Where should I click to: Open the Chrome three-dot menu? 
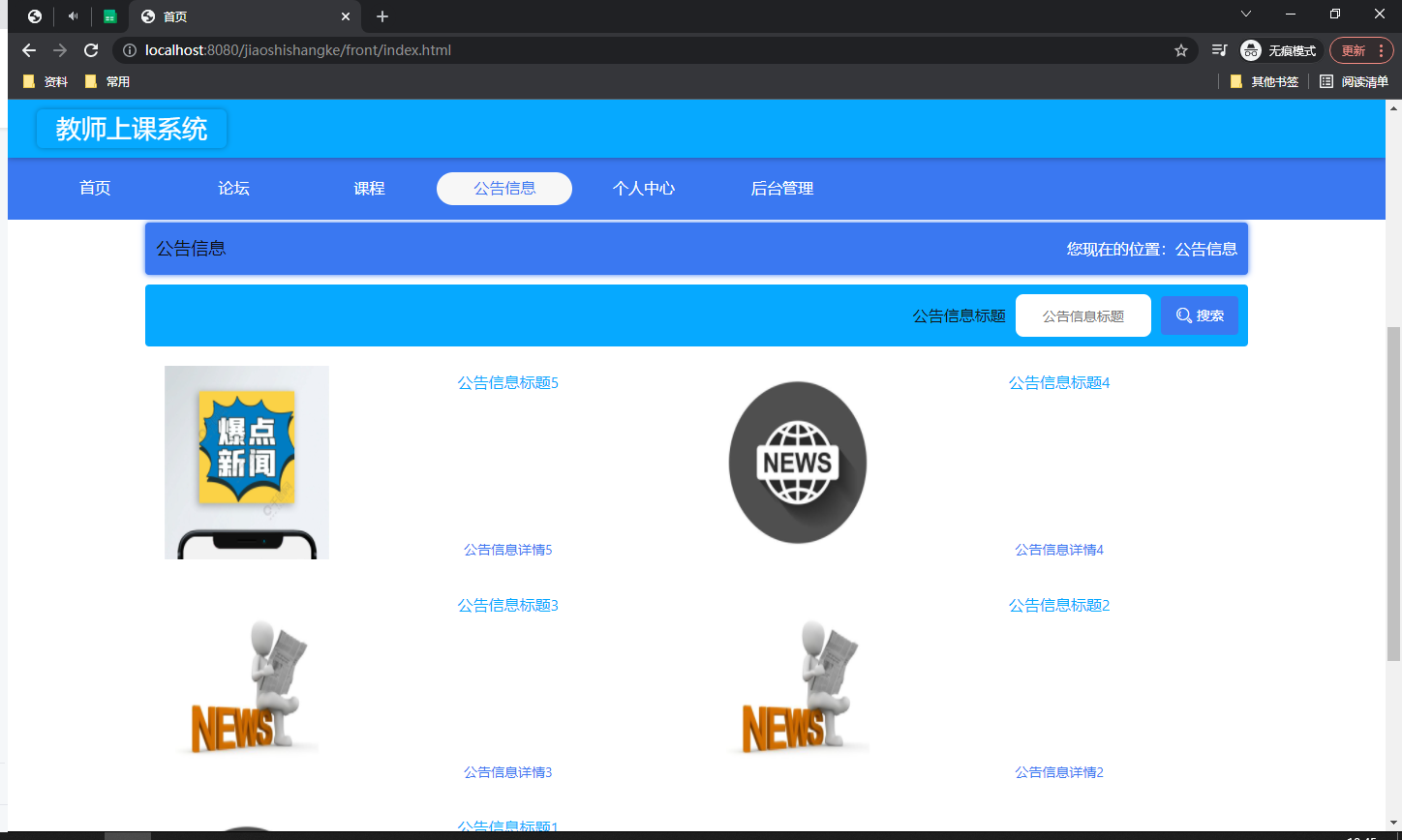pyautogui.click(x=1381, y=50)
